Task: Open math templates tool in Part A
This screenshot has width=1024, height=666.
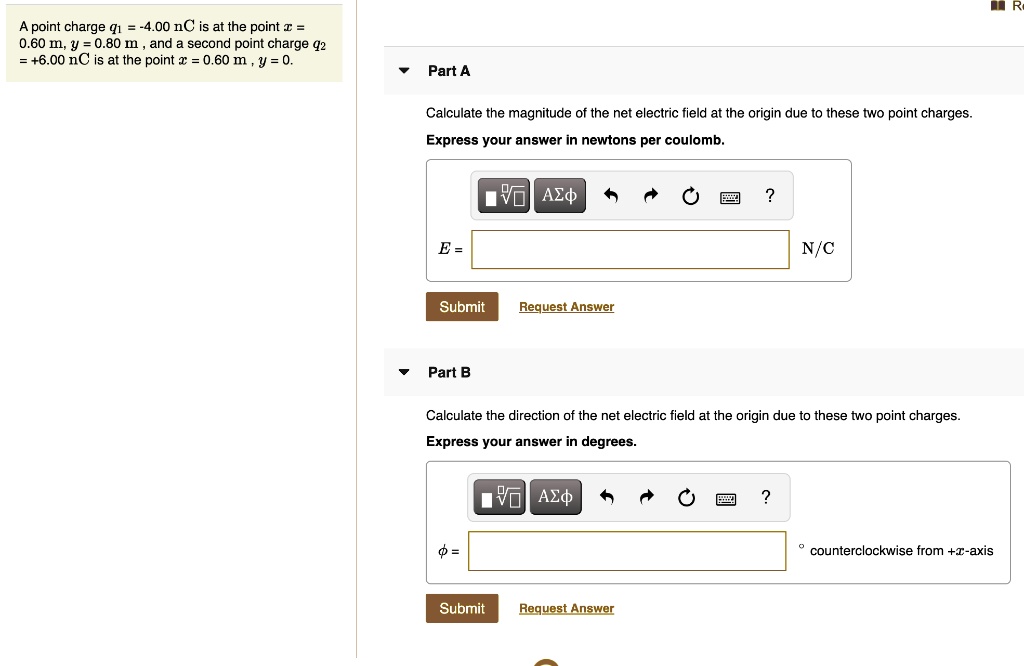Action: 504,195
